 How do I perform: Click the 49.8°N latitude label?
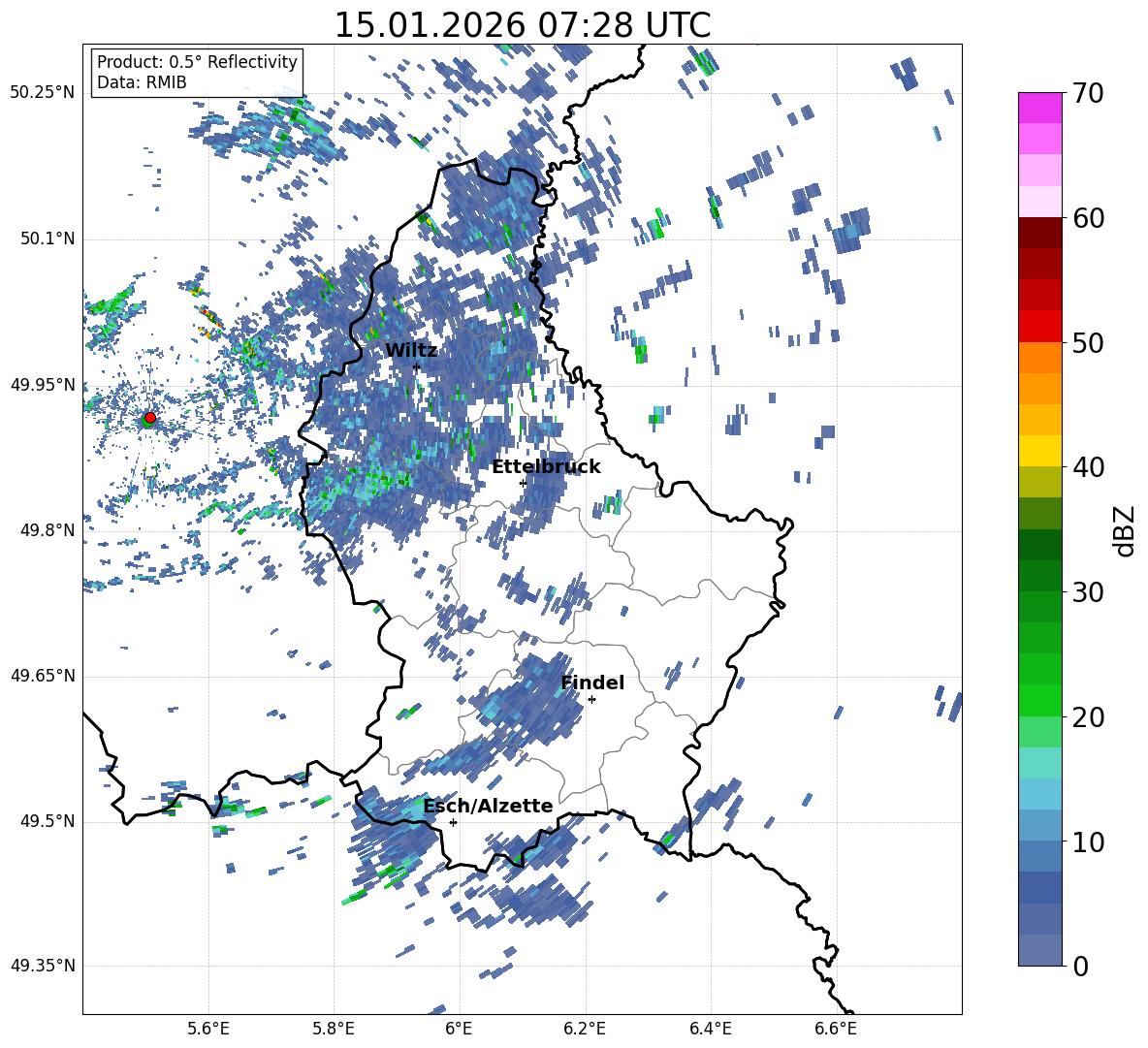[47, 530]
